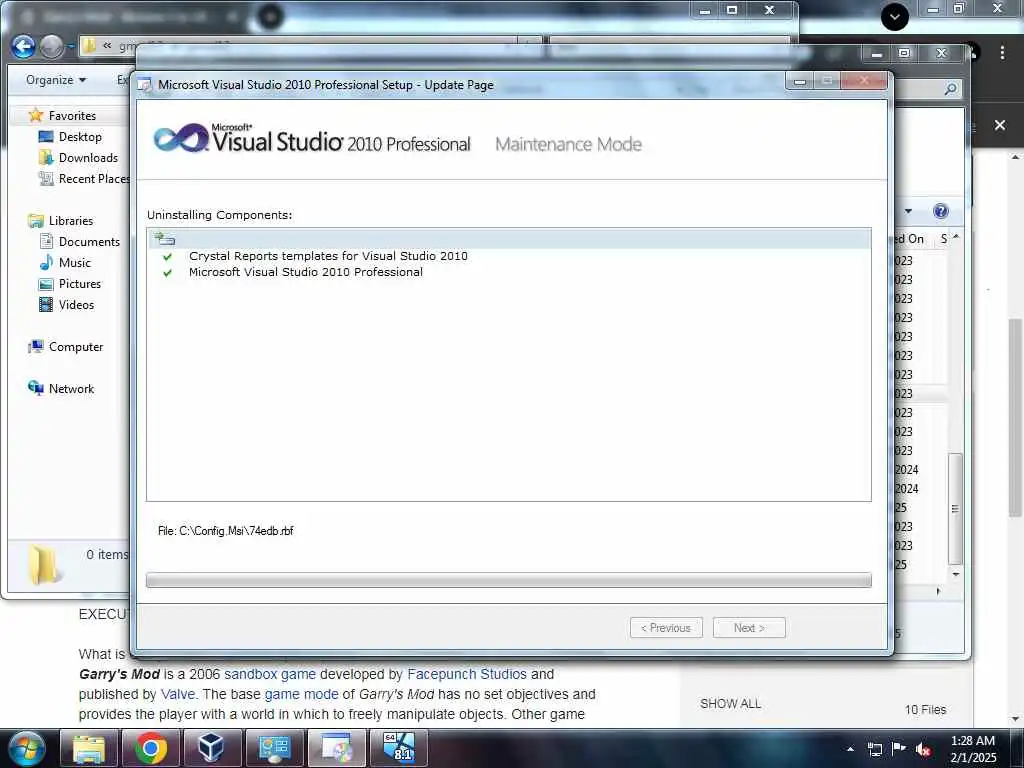Follow the game mode link
The height and width of the screenshot is (768, 1024).
click(301, 694)
